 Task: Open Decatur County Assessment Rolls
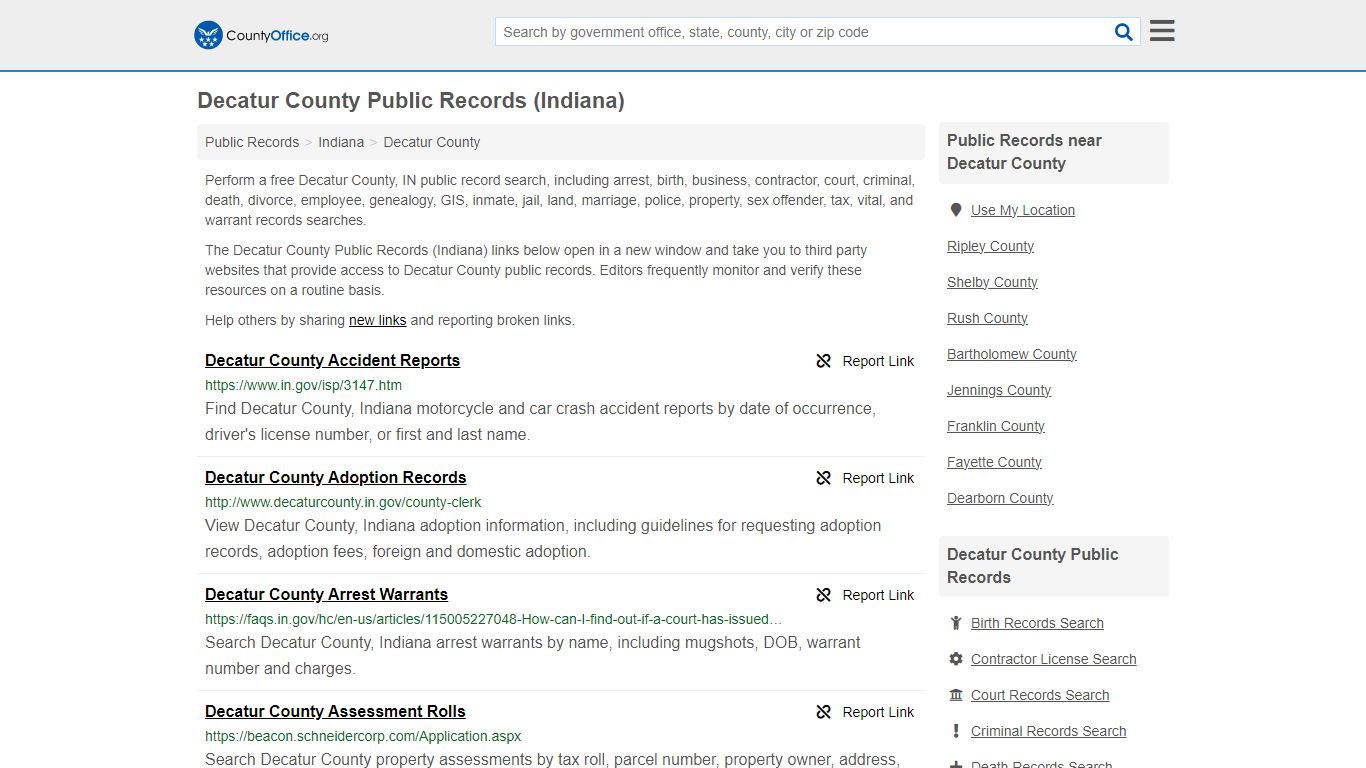tap(335, 711)
